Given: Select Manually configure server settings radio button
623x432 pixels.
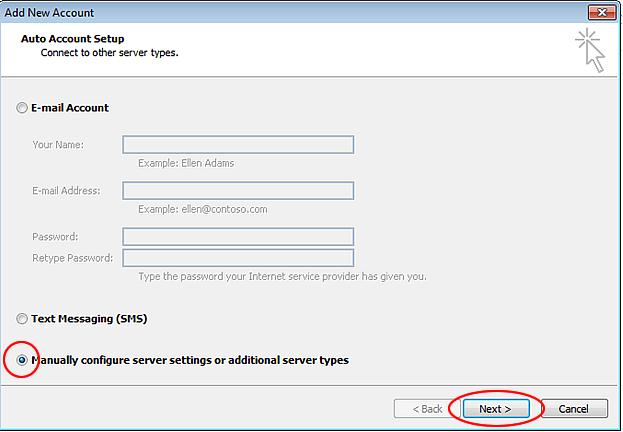Looking at the screenshot, I should tap(22, 360).
